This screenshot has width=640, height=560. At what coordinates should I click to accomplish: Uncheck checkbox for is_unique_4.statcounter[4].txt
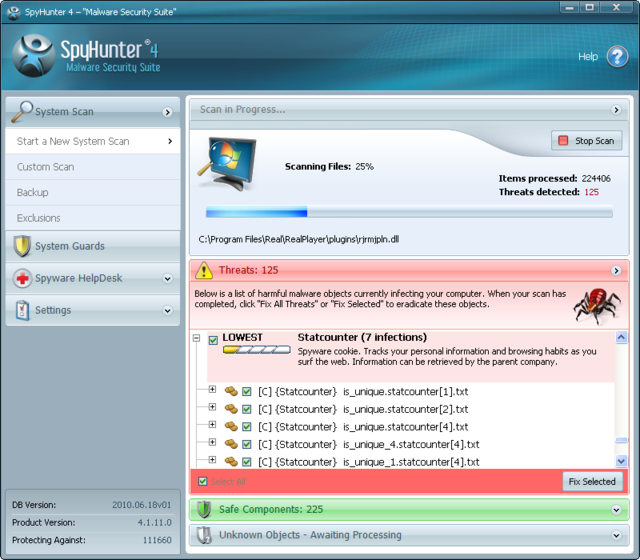coord(247,444)
